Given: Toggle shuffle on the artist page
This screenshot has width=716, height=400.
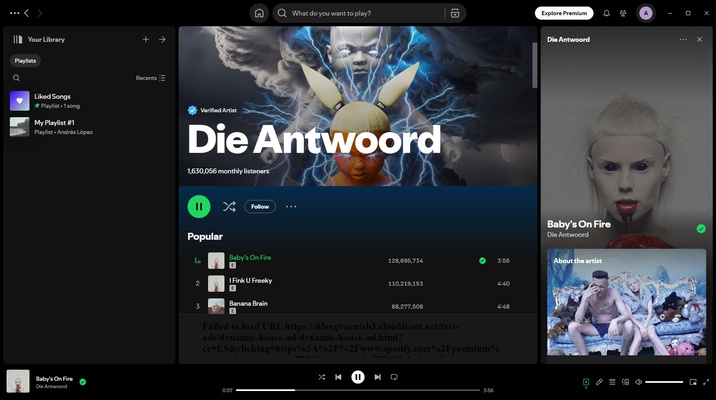Looking at the screenshot, I should click(x=229, y=206).
